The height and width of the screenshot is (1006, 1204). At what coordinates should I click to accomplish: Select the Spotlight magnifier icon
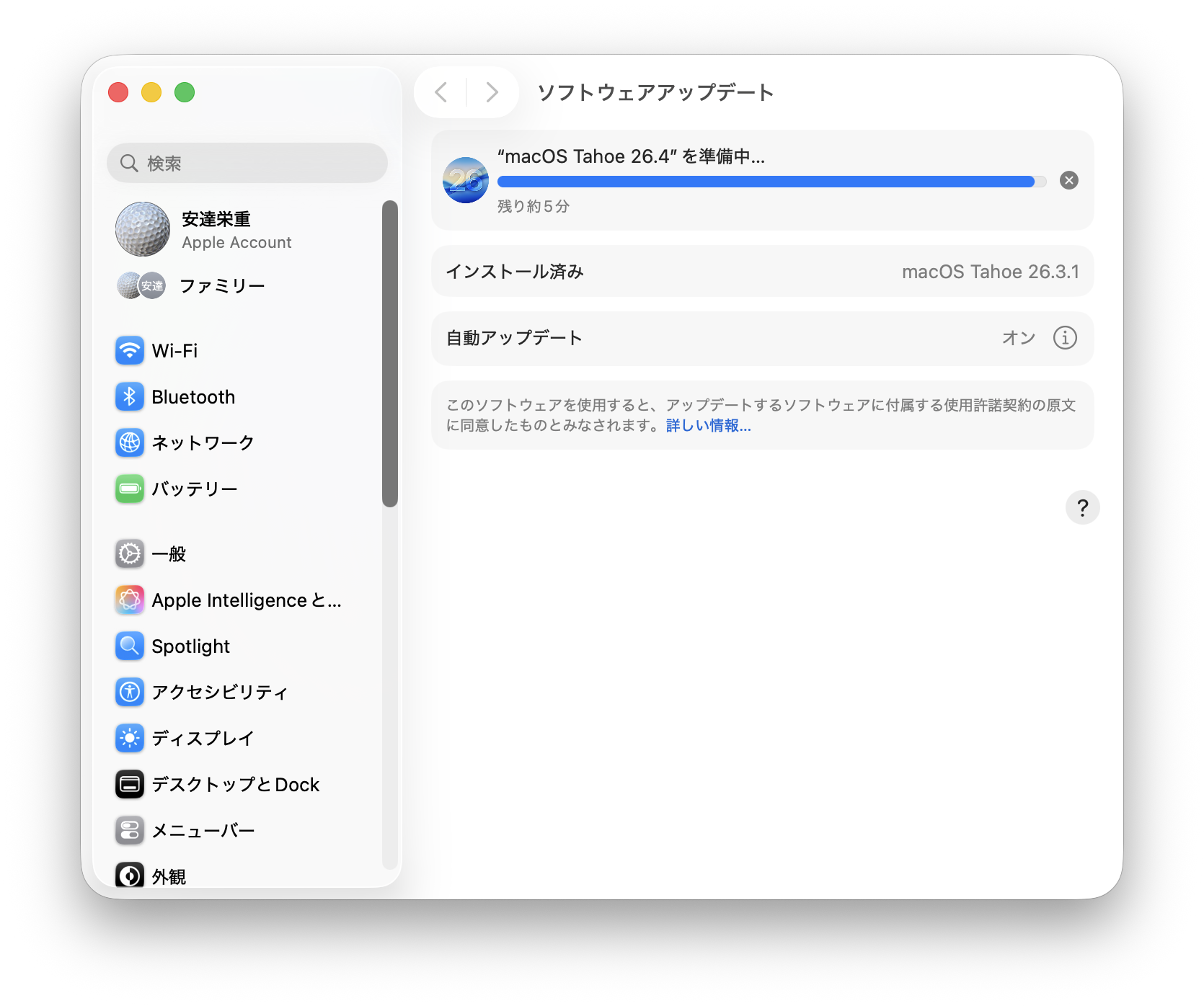pyautogui.click(x=130, y=646)
